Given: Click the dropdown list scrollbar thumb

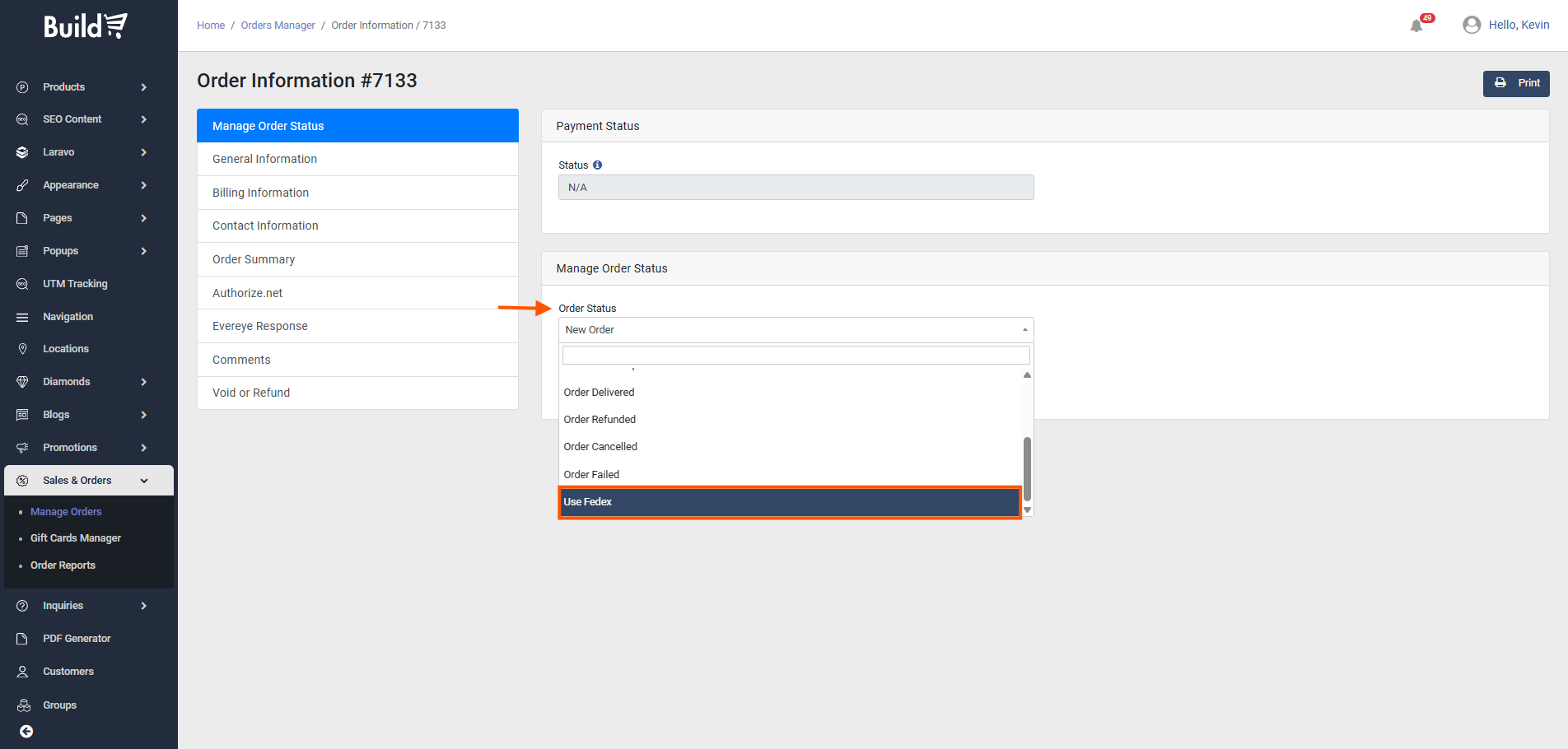Looking at the screenshot, I should pos(1027,469).
